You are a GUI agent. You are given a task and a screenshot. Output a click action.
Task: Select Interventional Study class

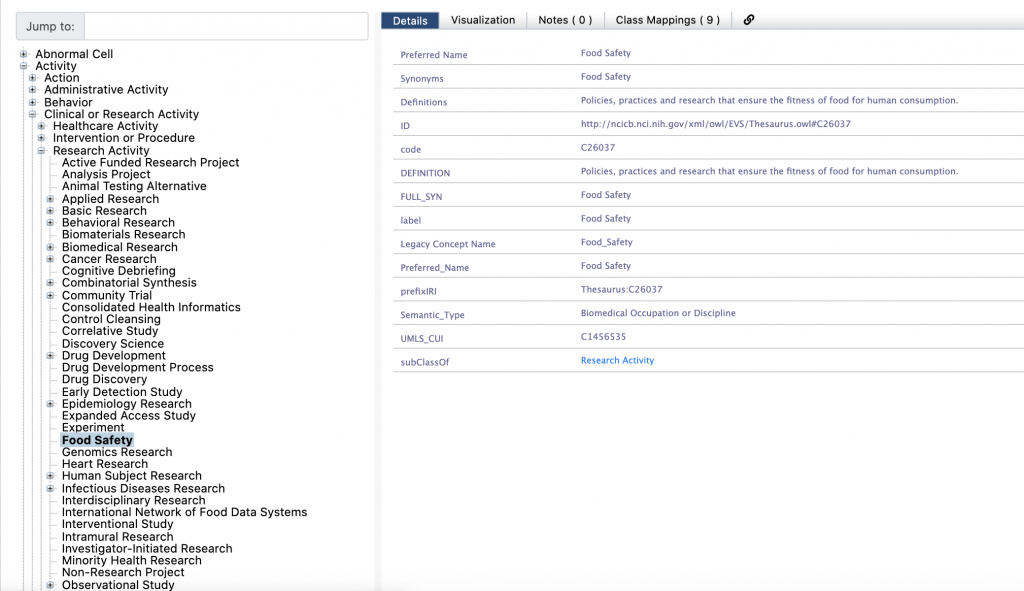tap(118, 524)
